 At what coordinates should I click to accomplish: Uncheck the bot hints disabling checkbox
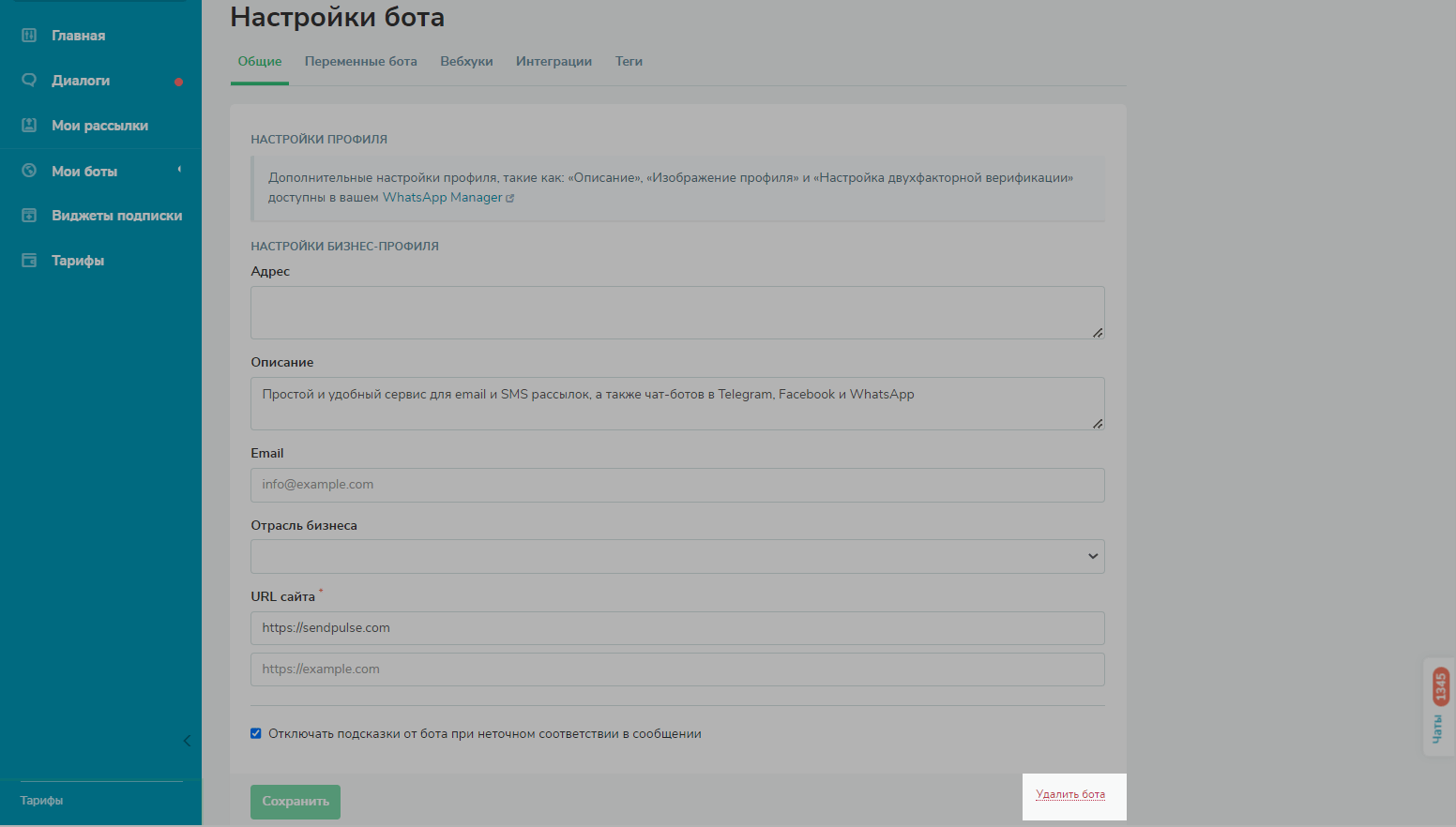[x=256, y=733]
